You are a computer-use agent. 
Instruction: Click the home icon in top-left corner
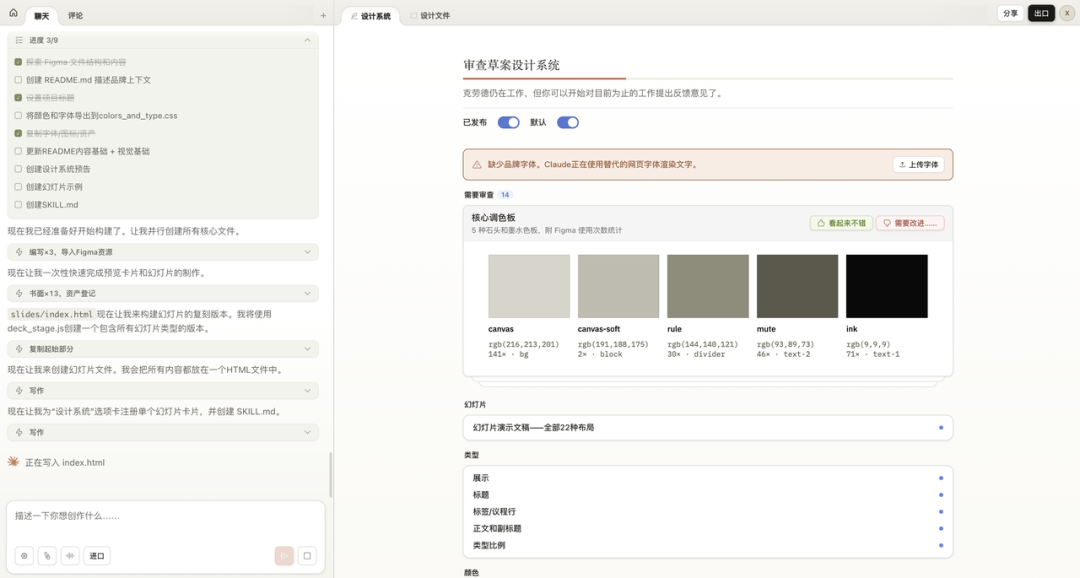point(13,14)
